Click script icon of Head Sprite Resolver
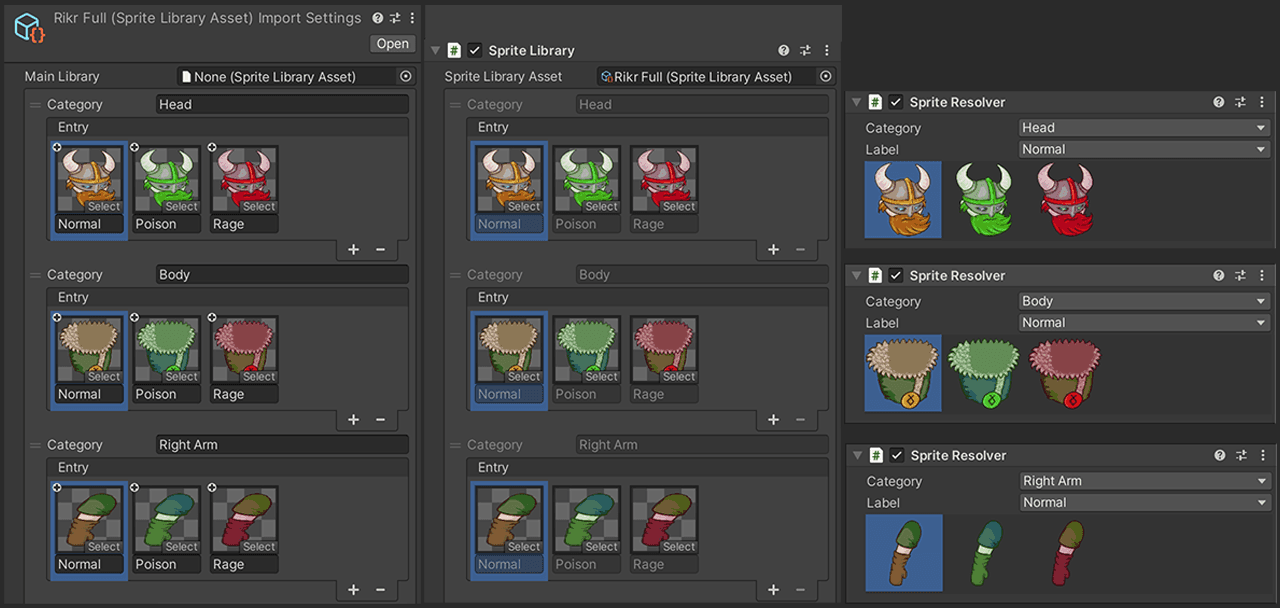 click(x=875, y=102)
